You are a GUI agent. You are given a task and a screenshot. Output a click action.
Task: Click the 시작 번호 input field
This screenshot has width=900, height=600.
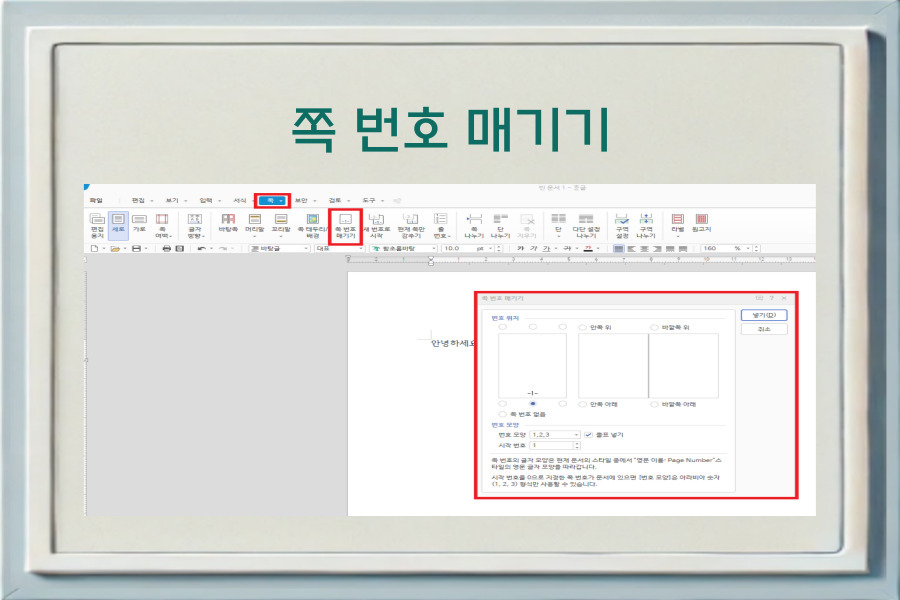[552, 445]
